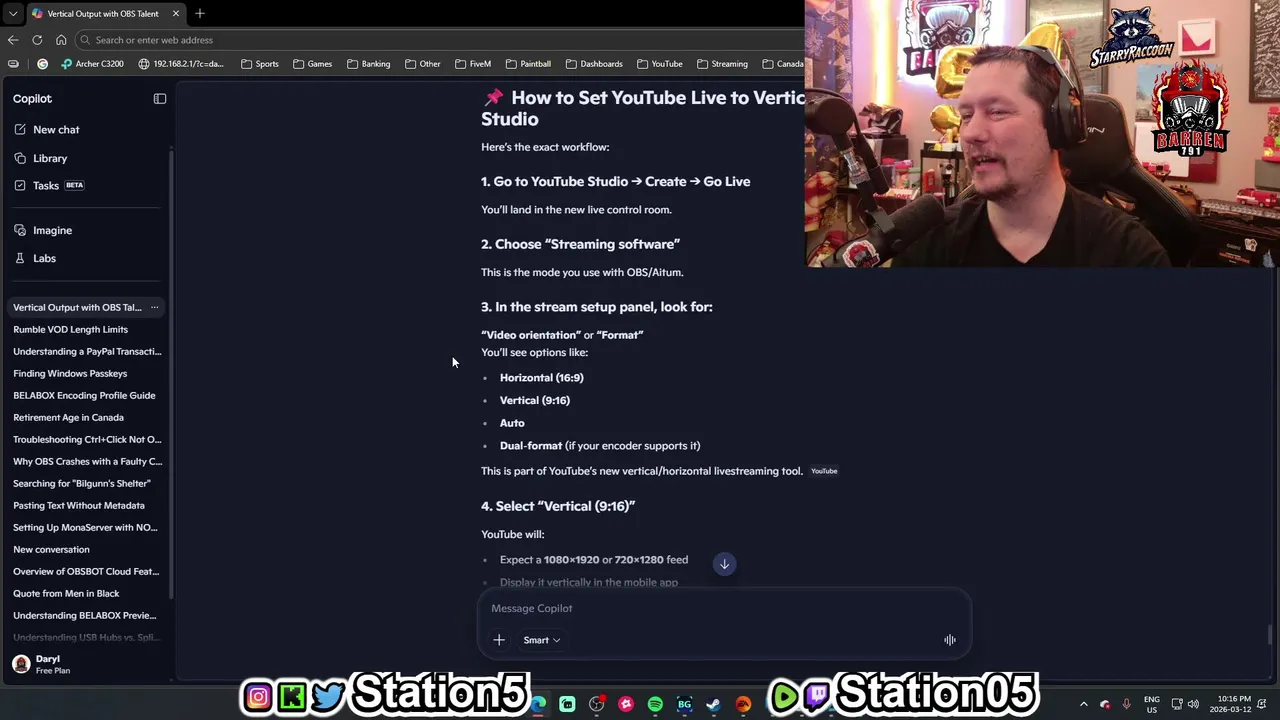
Task: Open Paintball bookmark folder
Action: pyautogui.click(x=529, y=64)
